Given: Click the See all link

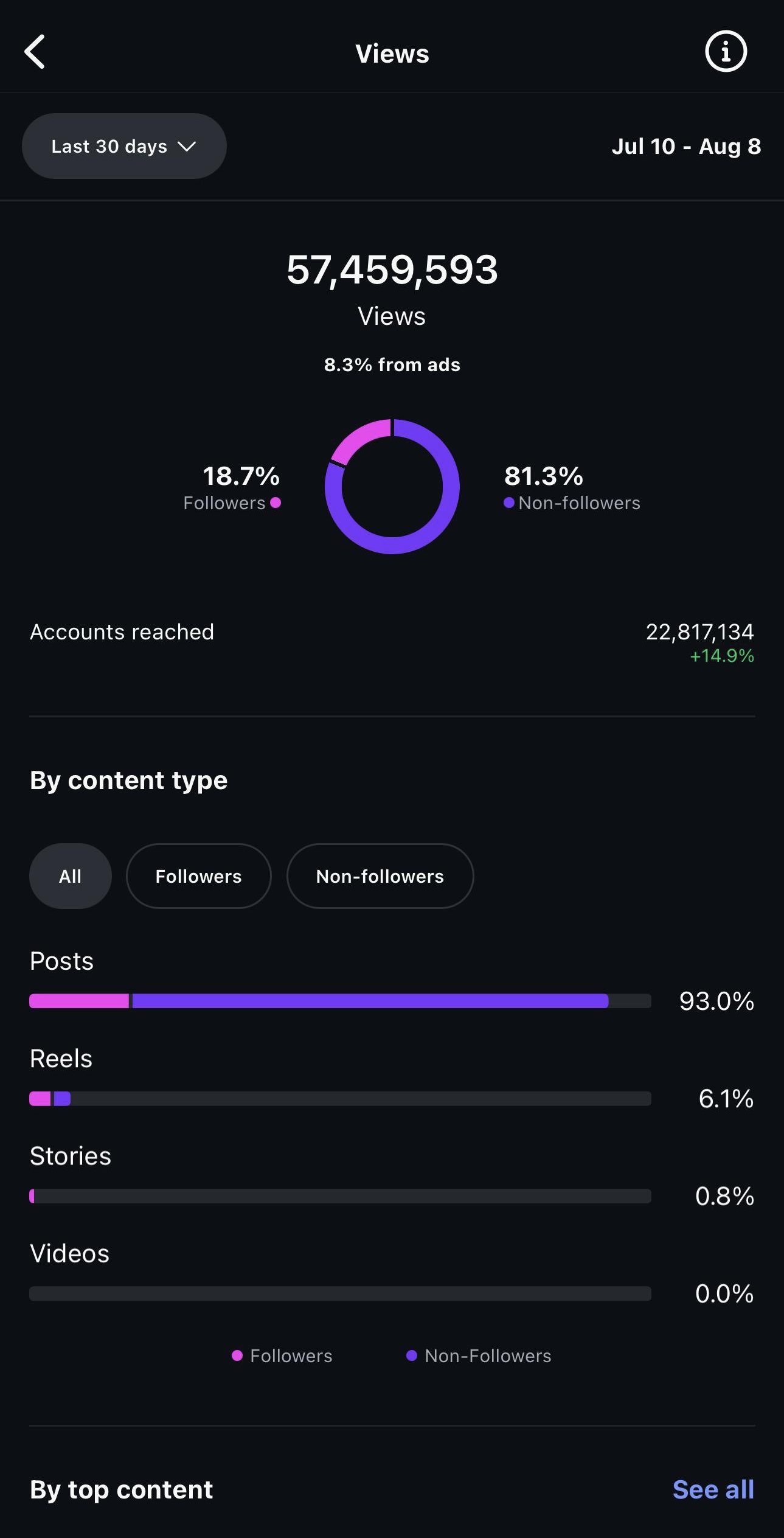Looking at the screenshot, I should coord(713,1489).
